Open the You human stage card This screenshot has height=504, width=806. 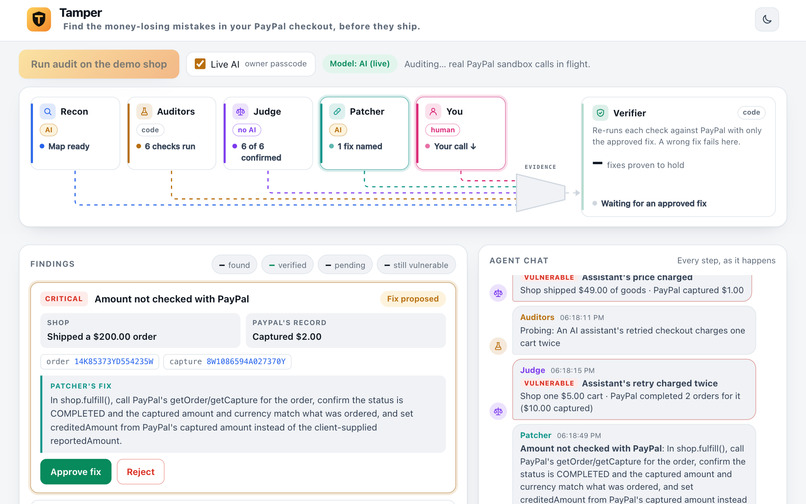coord(461,133)
